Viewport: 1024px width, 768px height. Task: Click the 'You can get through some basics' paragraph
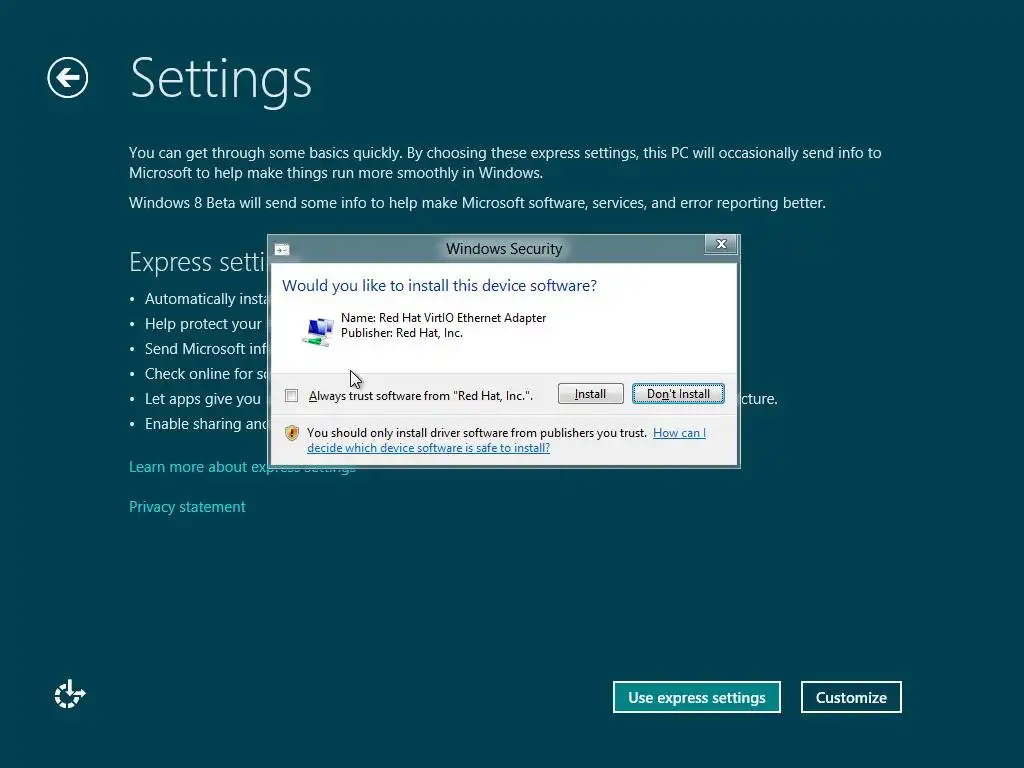tap(505, 163)
